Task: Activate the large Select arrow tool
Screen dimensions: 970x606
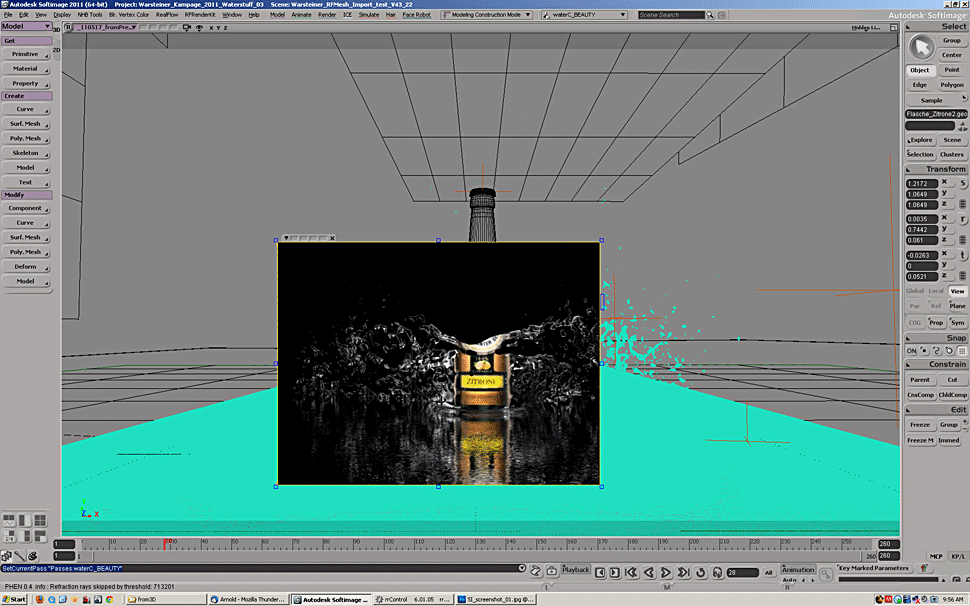Action: pos(921,47)
